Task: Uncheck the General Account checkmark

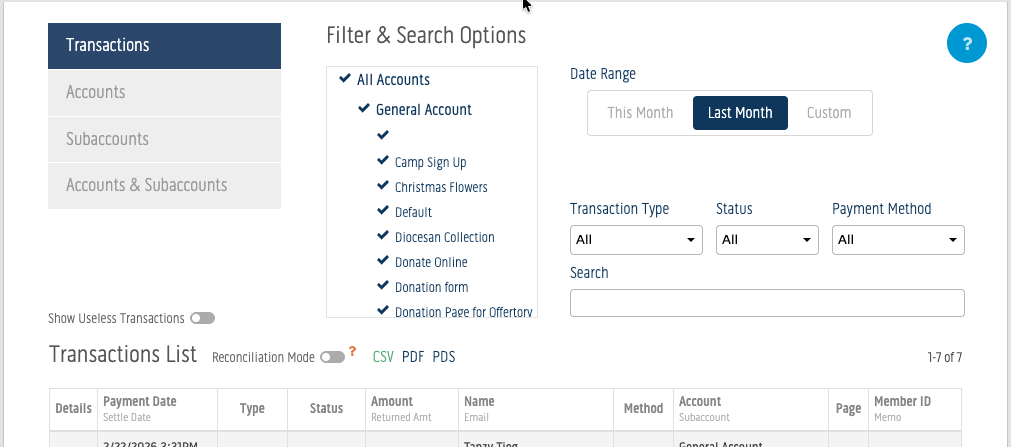Action: point(364,109)
